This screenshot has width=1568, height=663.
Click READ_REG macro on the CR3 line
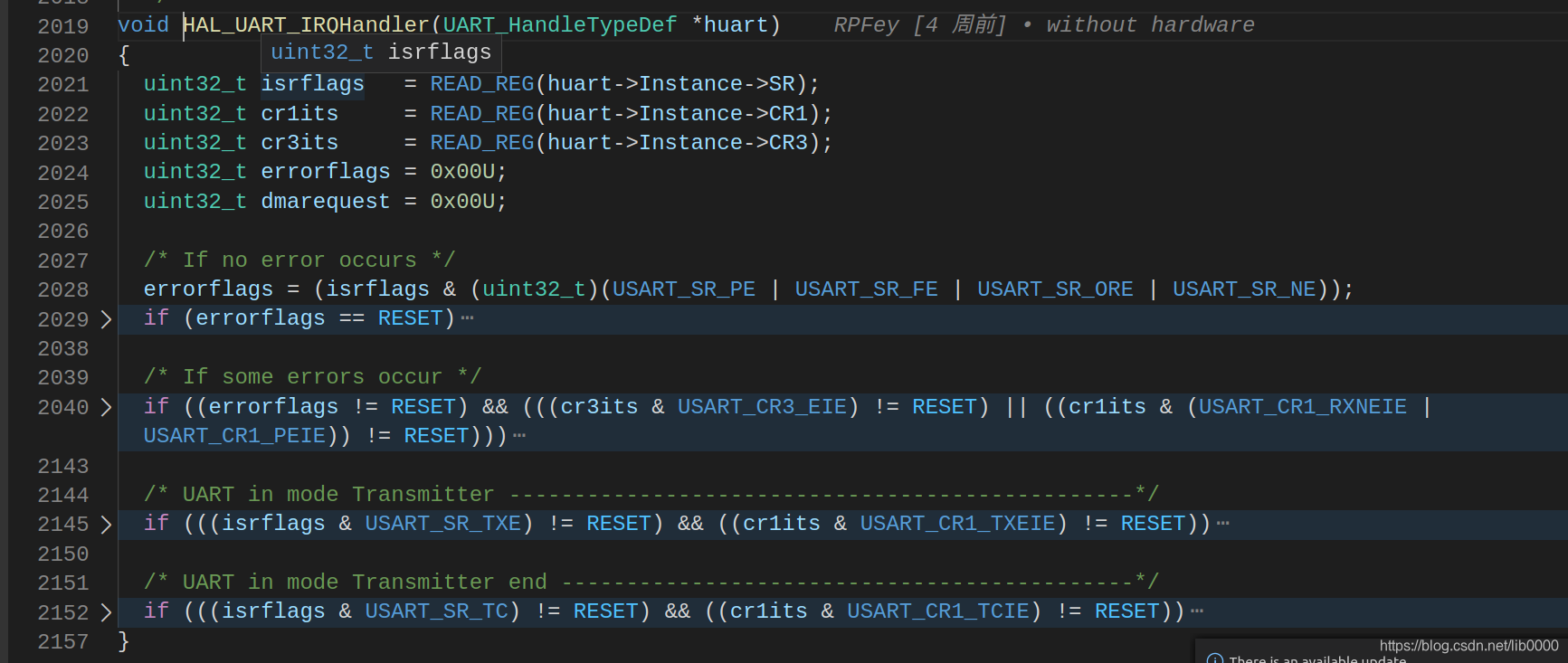[x=482, y=143]
